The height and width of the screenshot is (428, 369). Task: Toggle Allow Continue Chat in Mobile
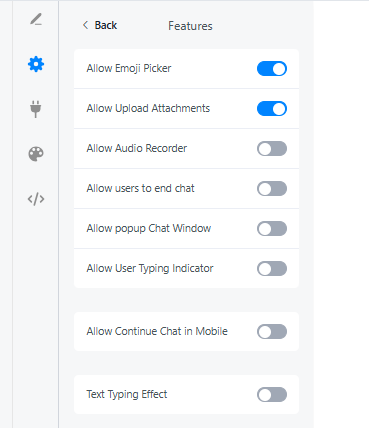point(272,332)
